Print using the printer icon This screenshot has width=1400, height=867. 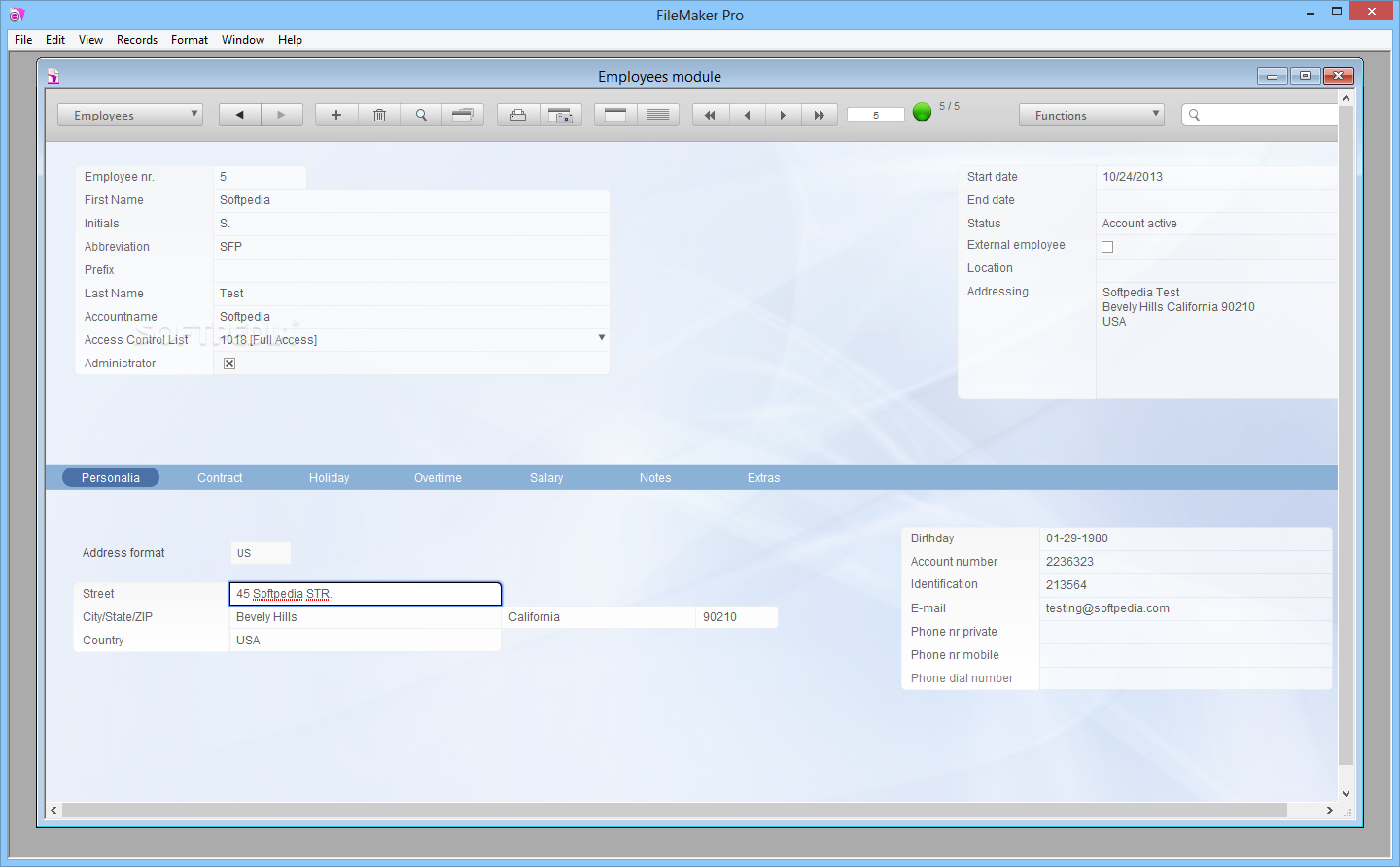[x=518, y=115]
